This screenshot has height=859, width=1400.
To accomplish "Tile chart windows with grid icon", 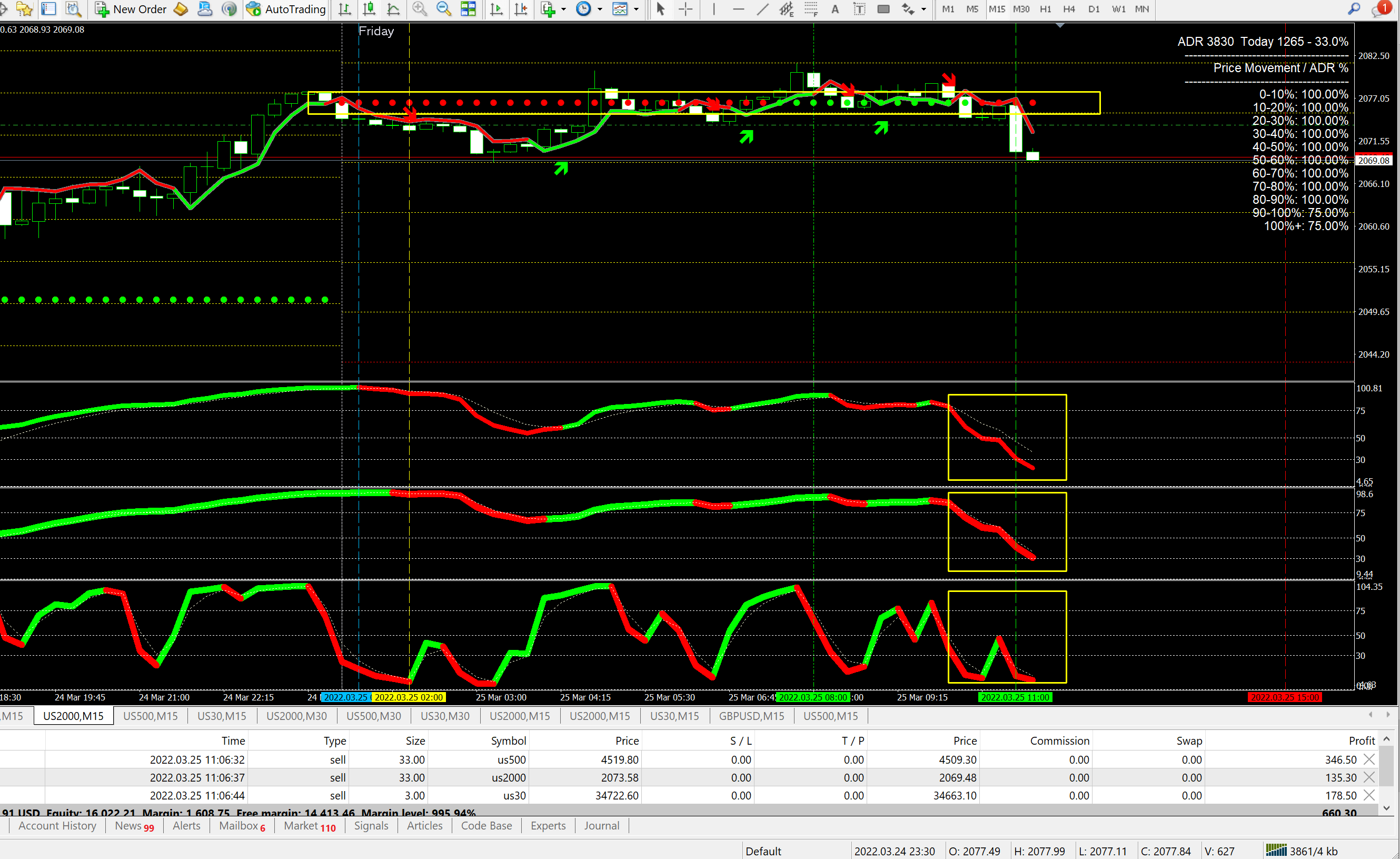I will pos(468,9).
